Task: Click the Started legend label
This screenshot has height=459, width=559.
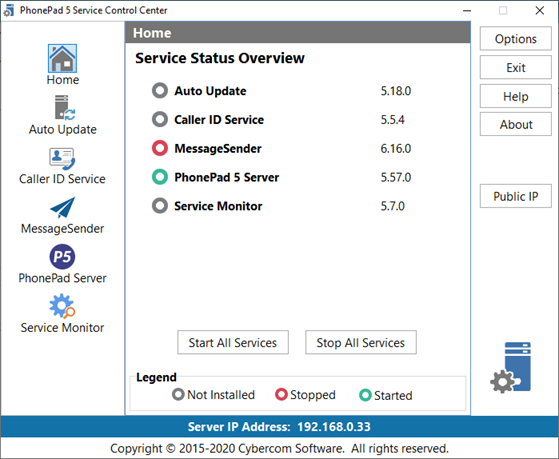Action: pyautogui.click(x=393, y=396)
